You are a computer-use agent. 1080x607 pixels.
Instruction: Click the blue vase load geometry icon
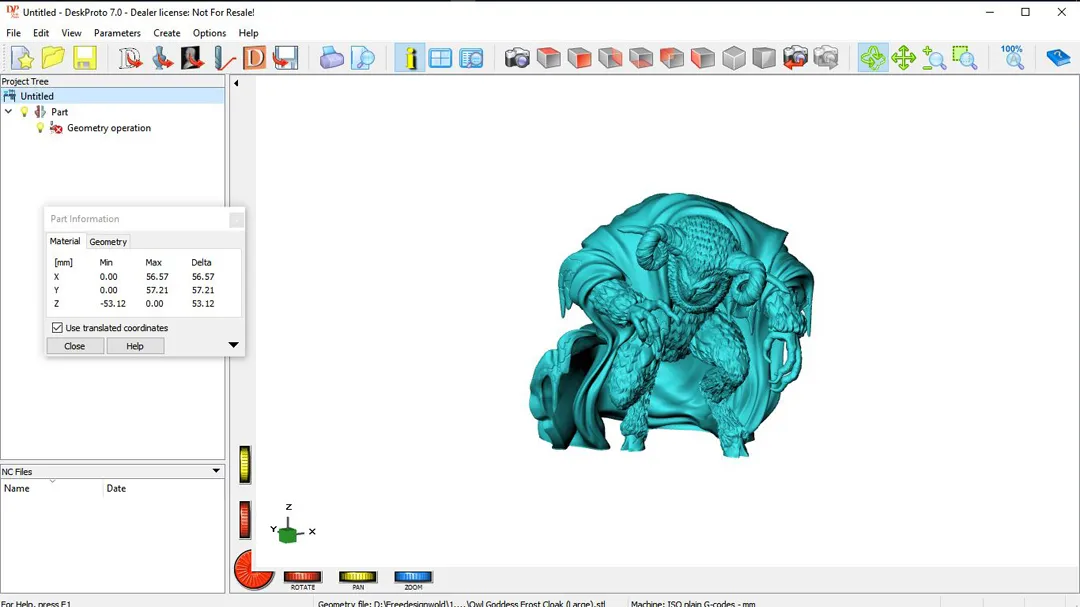coord(162,58)
